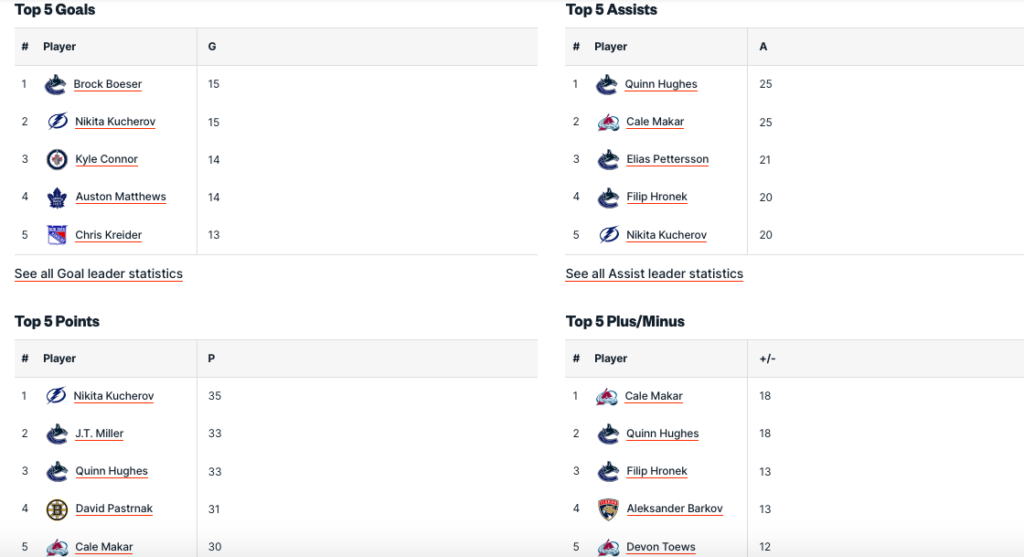The width and height of the screenshot is (1024, 557).
Task: Open See all Goal leader statistics
Action: tap(98, 274)
